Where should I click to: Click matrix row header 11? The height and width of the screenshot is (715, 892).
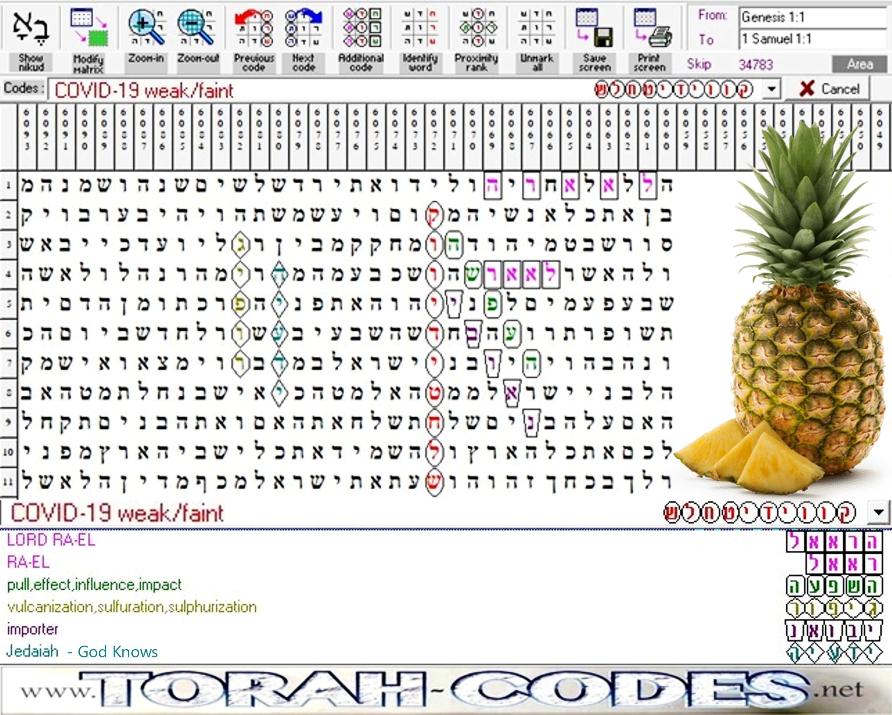pos(8,482)
